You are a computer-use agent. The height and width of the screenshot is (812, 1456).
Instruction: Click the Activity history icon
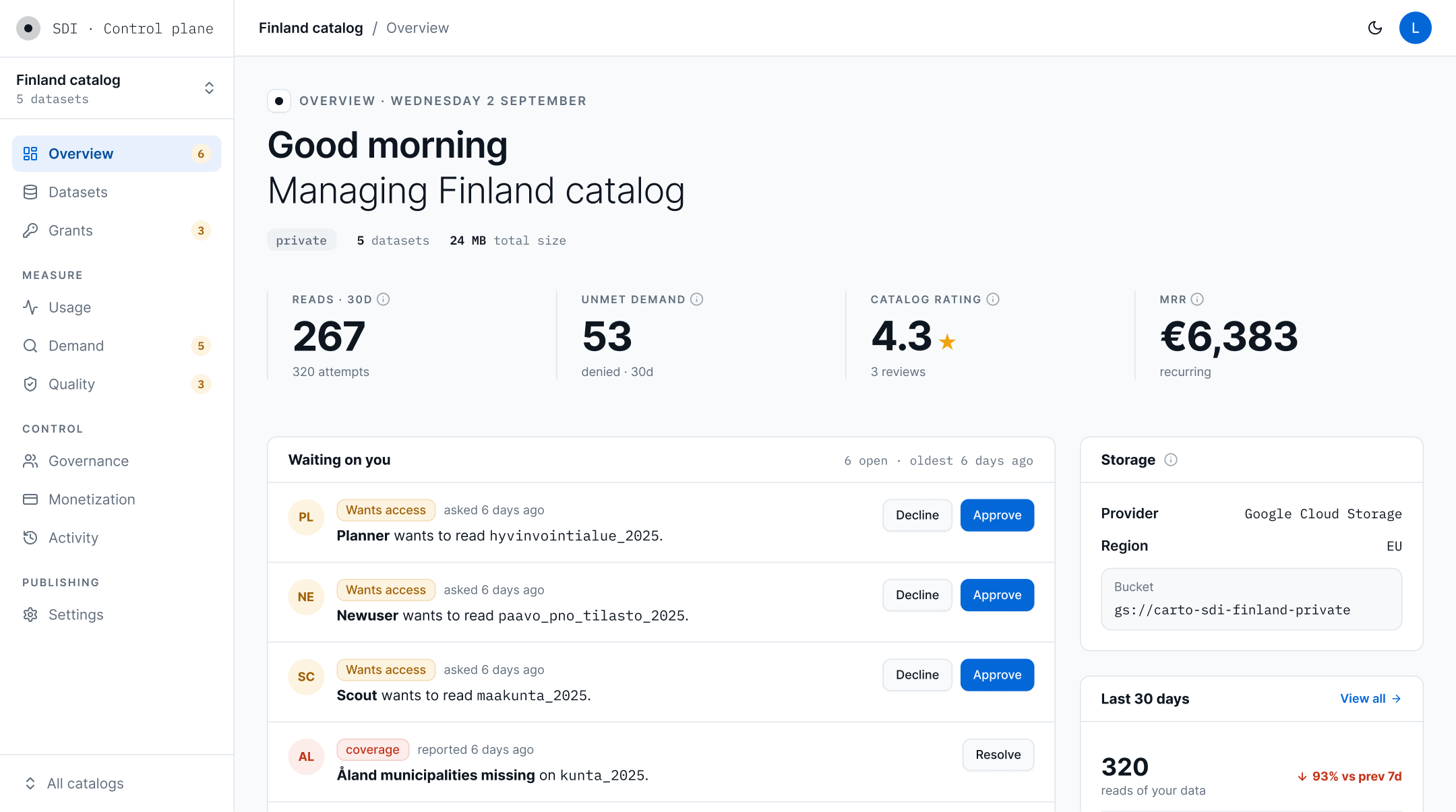30,538
